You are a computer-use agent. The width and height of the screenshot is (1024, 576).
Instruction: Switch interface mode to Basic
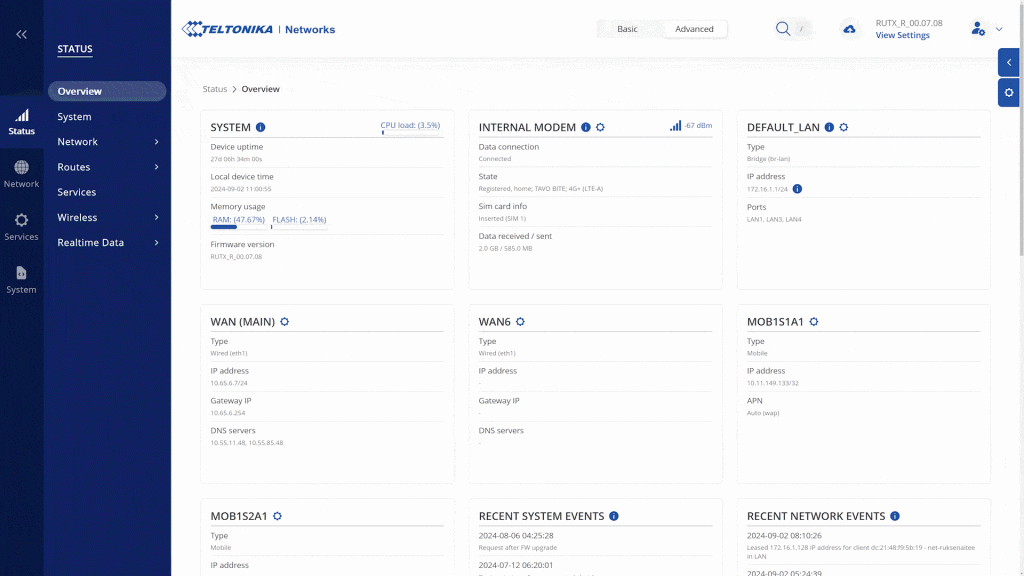[627, 29]
